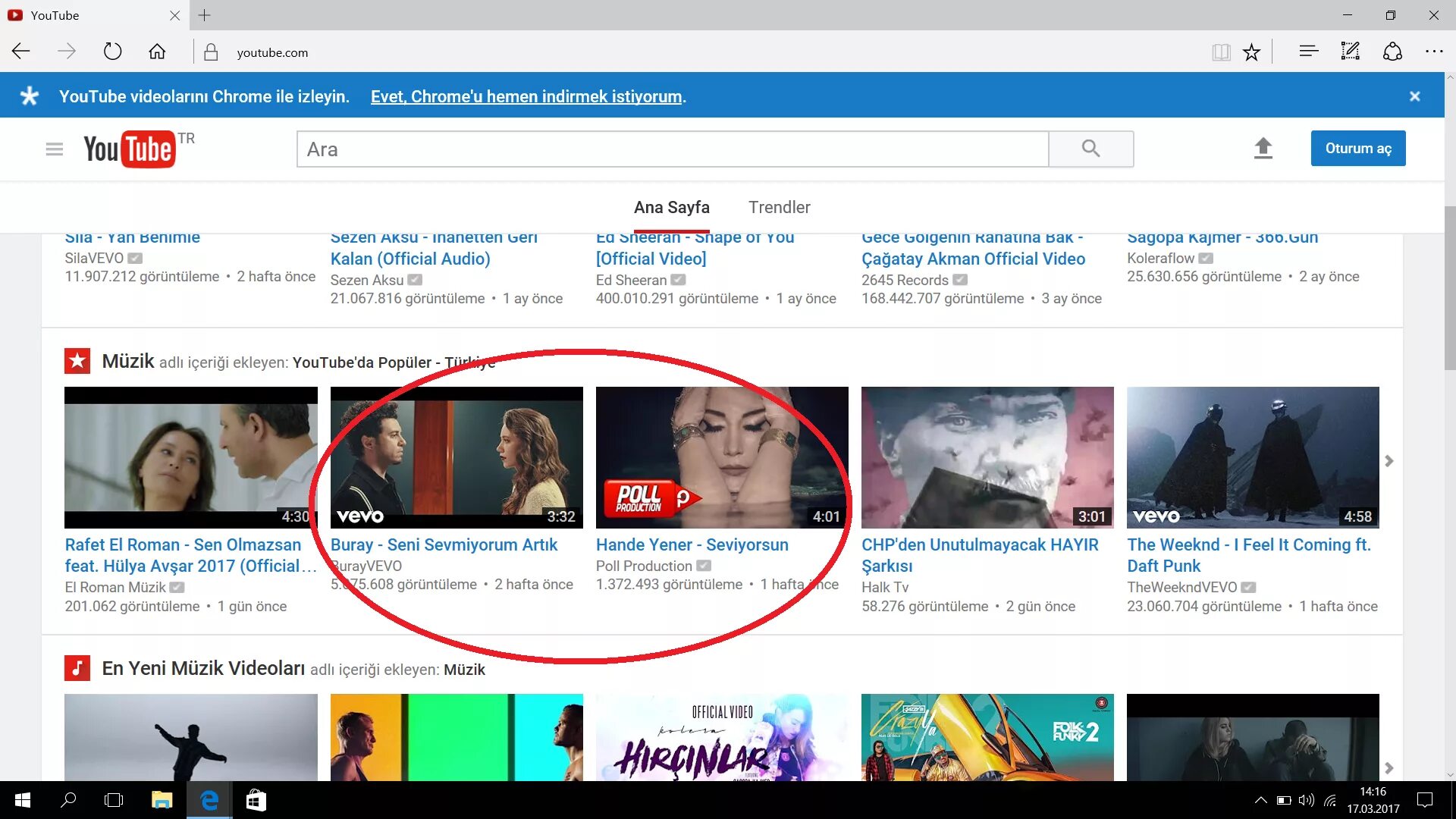
Task: Play The Weeknd I Feel It Coming thumbnail
Action: point(1253,457)
